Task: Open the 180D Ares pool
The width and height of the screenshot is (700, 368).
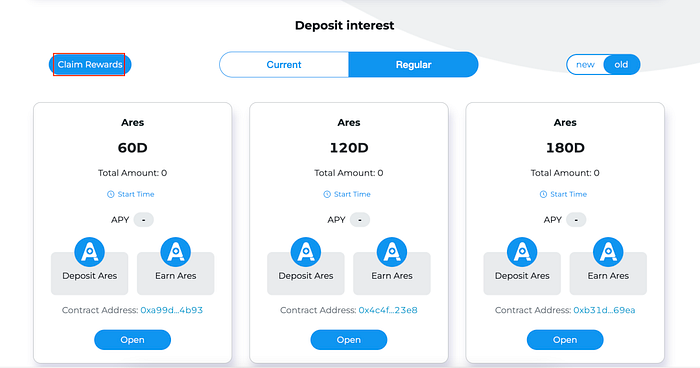Action: pos(565,340)
